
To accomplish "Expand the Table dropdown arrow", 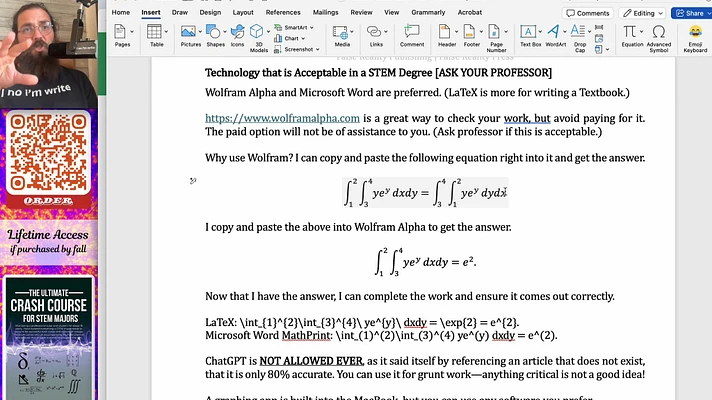I will pyautogui.click(x=166, y=32).
